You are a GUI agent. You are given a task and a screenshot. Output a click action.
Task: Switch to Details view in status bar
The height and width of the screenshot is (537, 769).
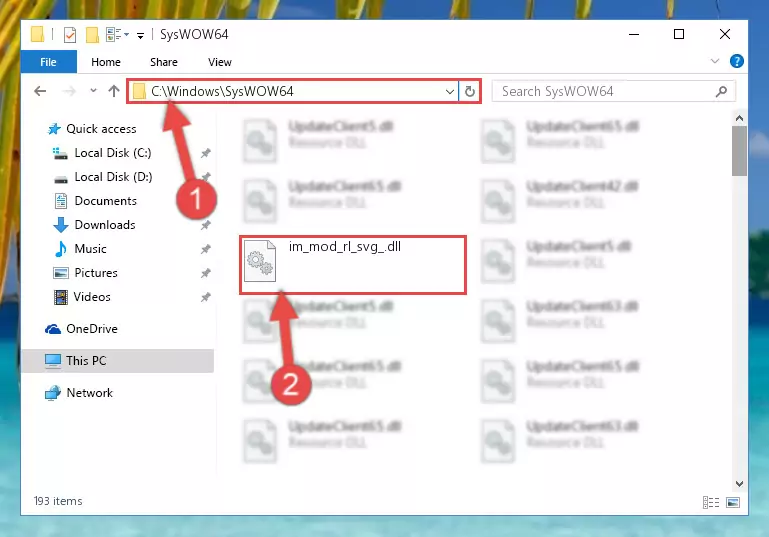point(711,502)
